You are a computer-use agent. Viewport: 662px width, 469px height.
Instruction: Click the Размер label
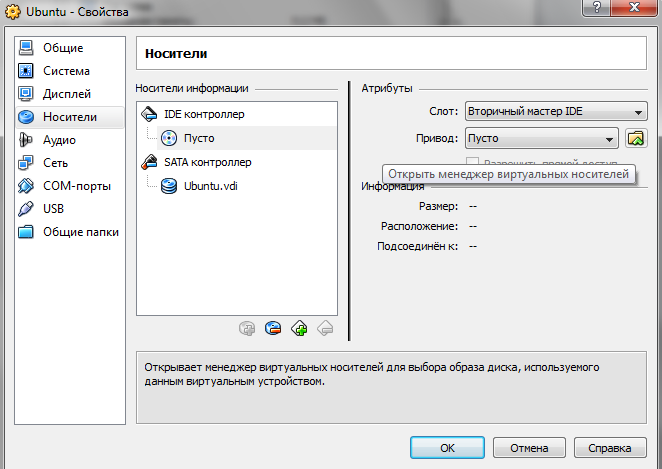[438, 206]
